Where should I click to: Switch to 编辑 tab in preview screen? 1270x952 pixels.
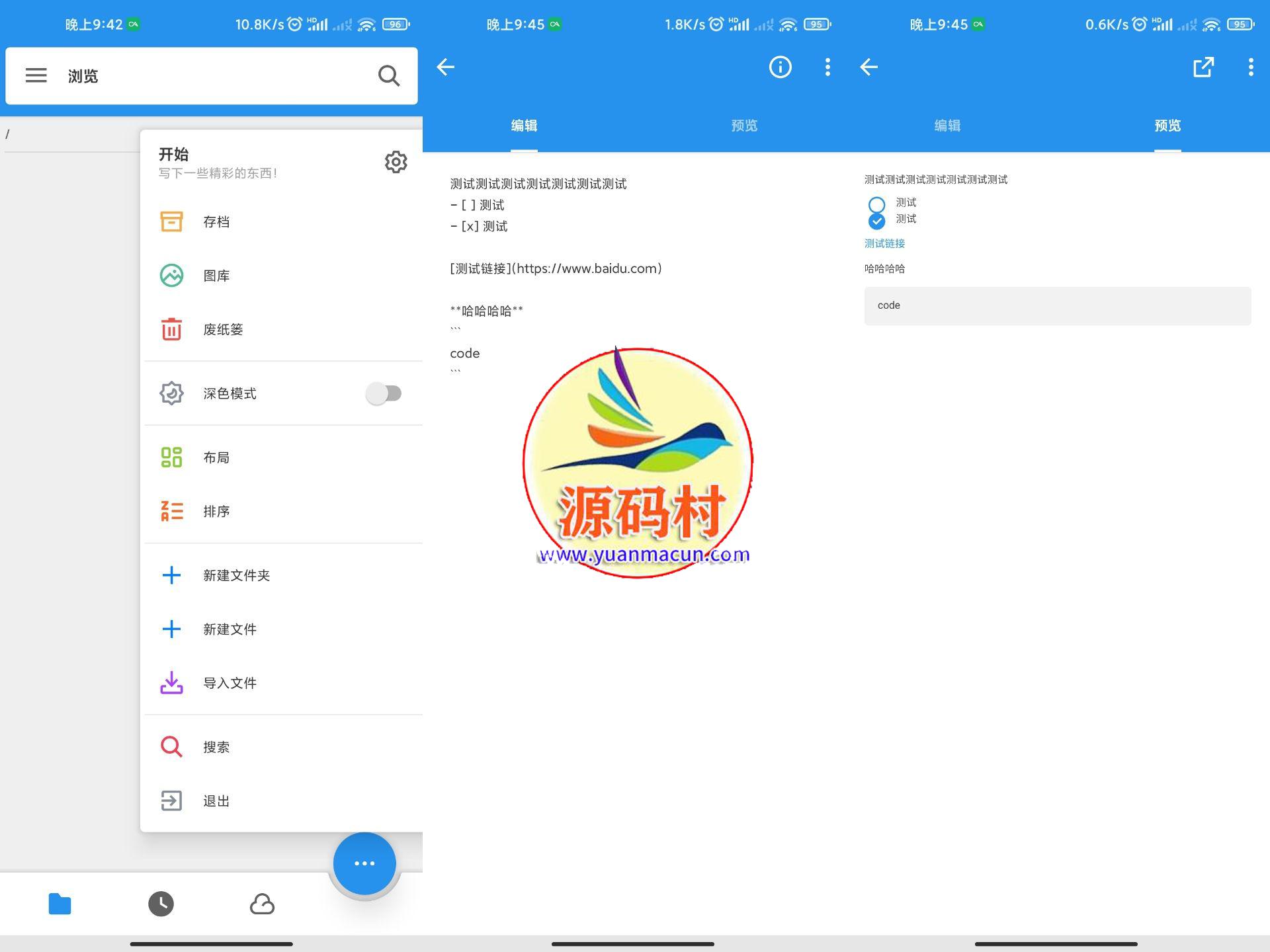[947, 126]
